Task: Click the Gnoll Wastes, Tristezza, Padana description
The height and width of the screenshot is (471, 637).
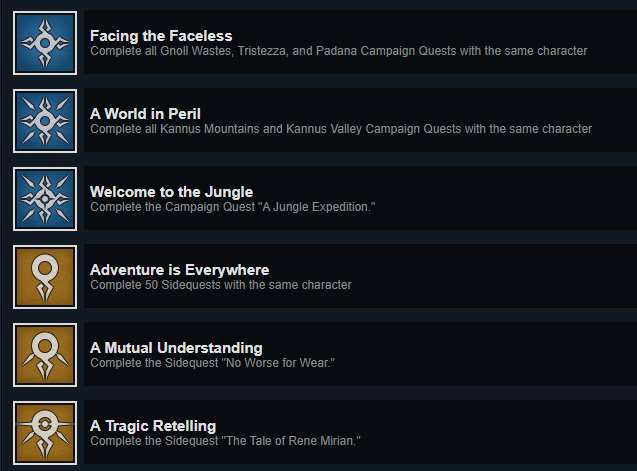Action: [338, 50]
